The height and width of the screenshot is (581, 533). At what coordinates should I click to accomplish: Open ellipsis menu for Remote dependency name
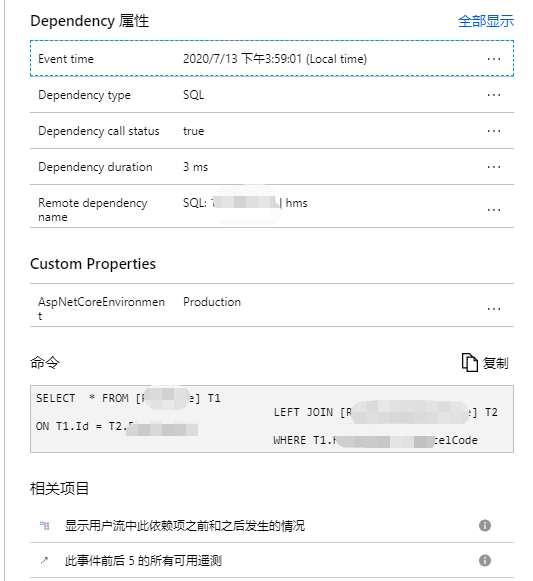[x=494, y=210]
